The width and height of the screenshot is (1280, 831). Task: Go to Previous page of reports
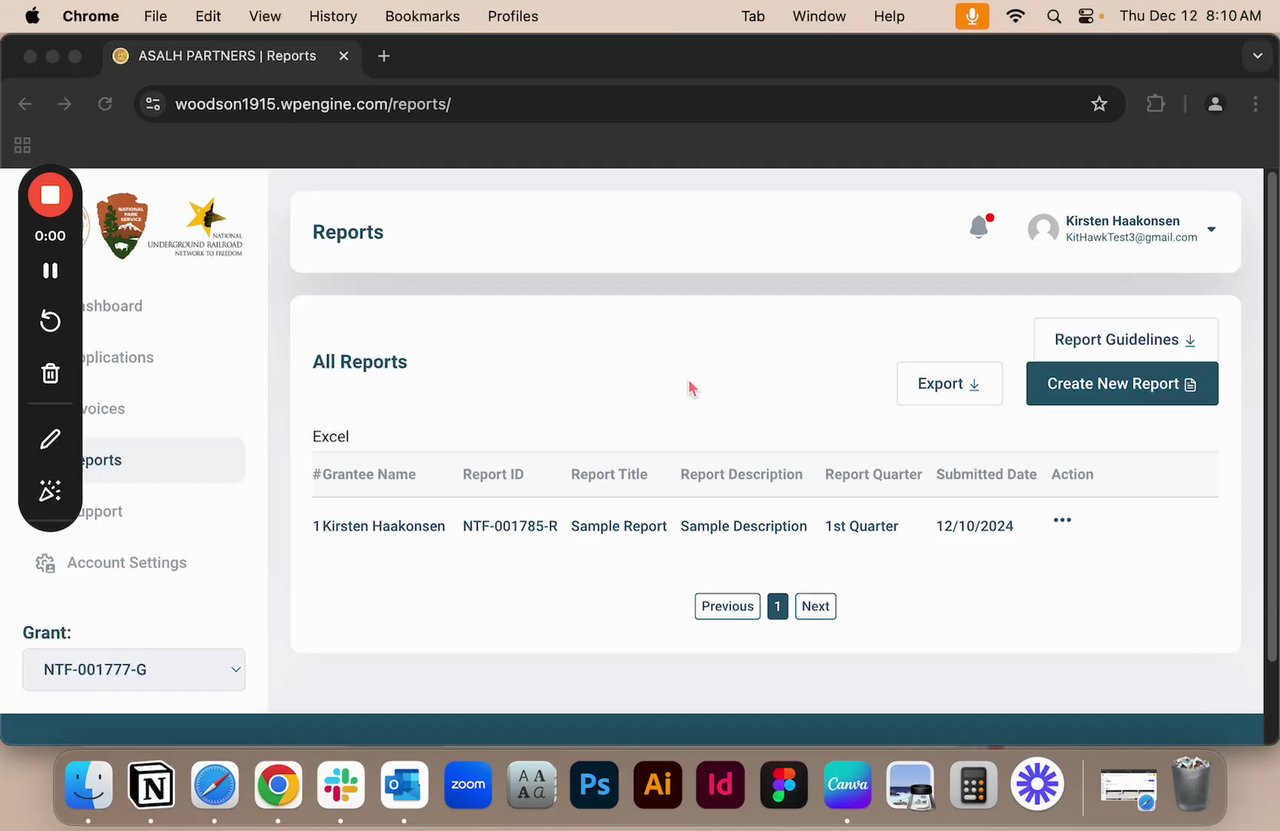(727, 606)
